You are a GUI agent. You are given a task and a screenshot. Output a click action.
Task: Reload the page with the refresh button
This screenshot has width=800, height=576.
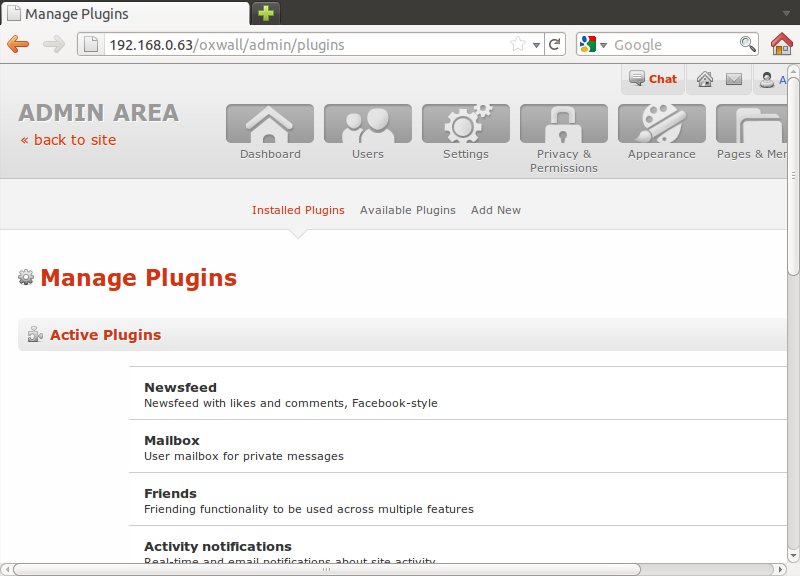pyautogui.click(x=555, y=44)
